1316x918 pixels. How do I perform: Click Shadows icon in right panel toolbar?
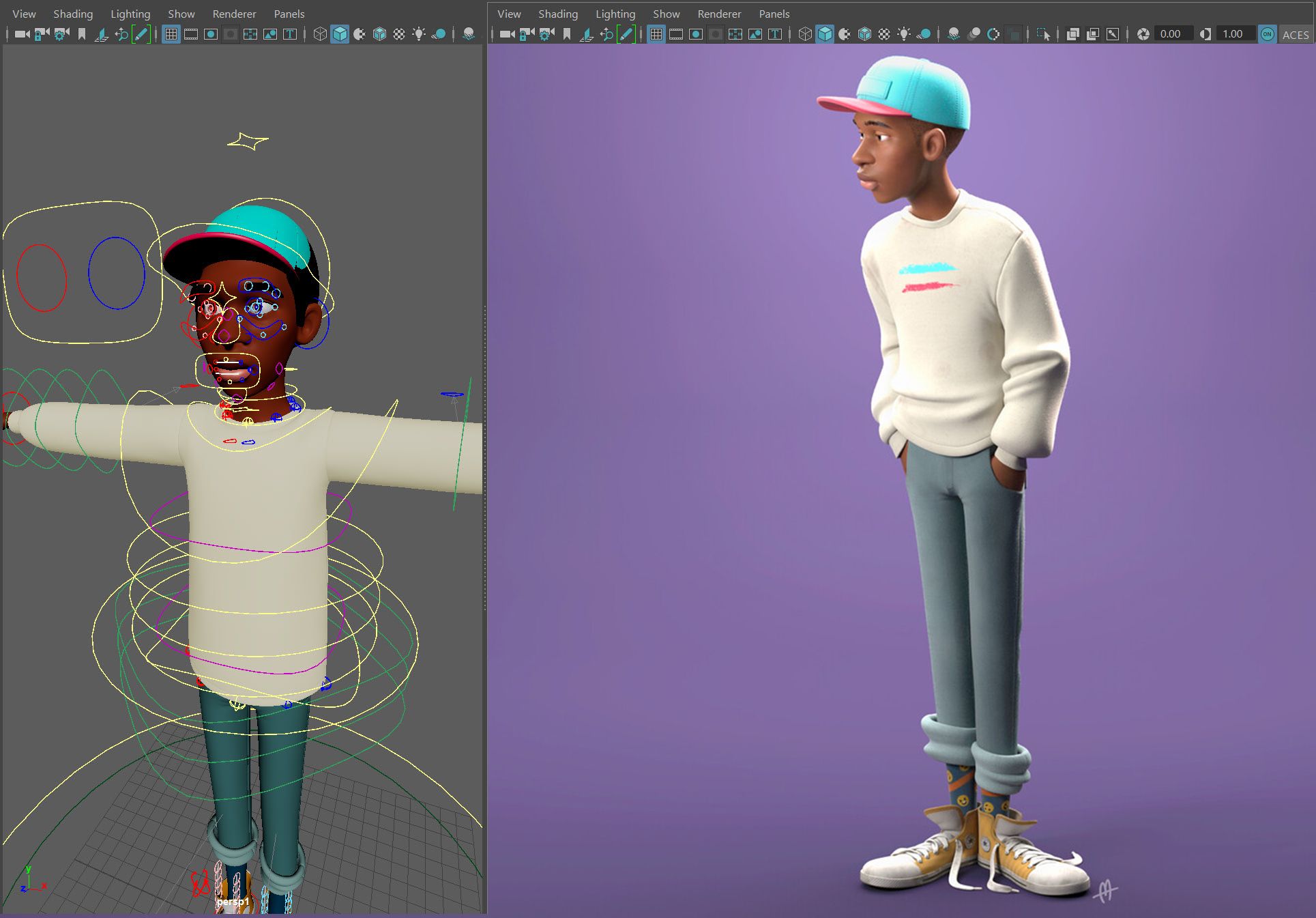tap(924, 34)
